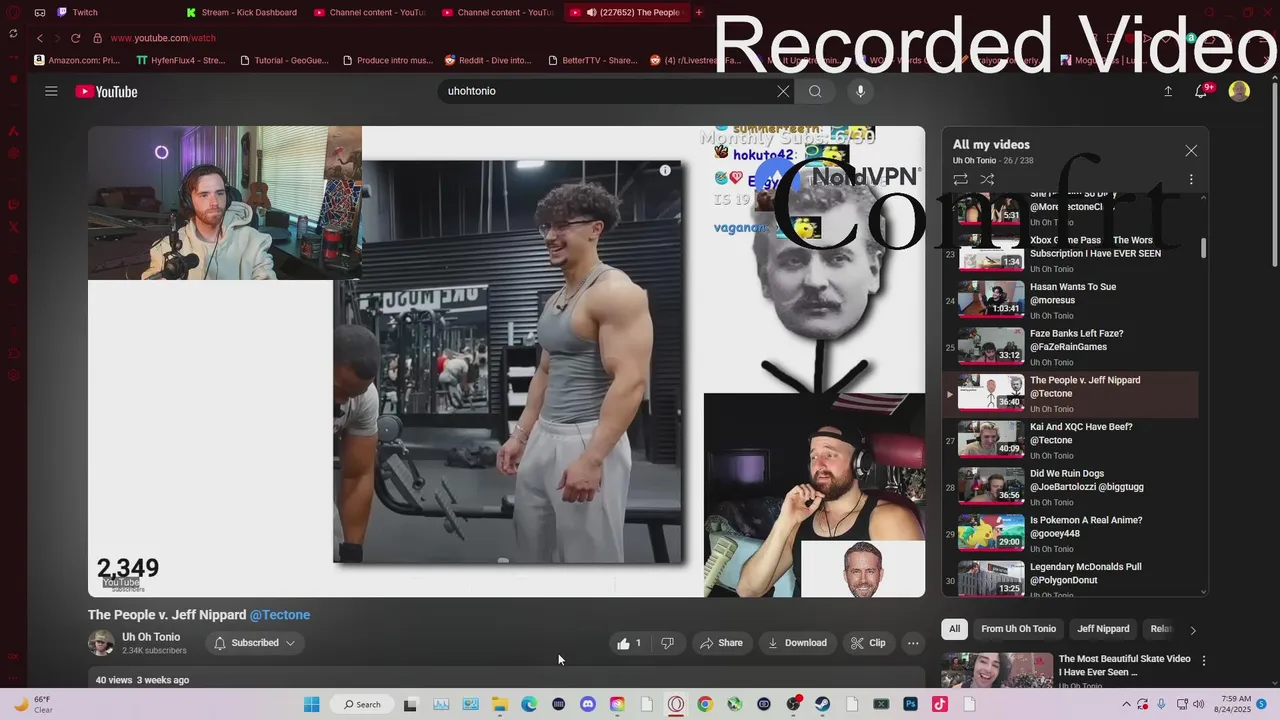Open YouTube notifications bell
The image size is (1280, 720).
[1202, 91]
